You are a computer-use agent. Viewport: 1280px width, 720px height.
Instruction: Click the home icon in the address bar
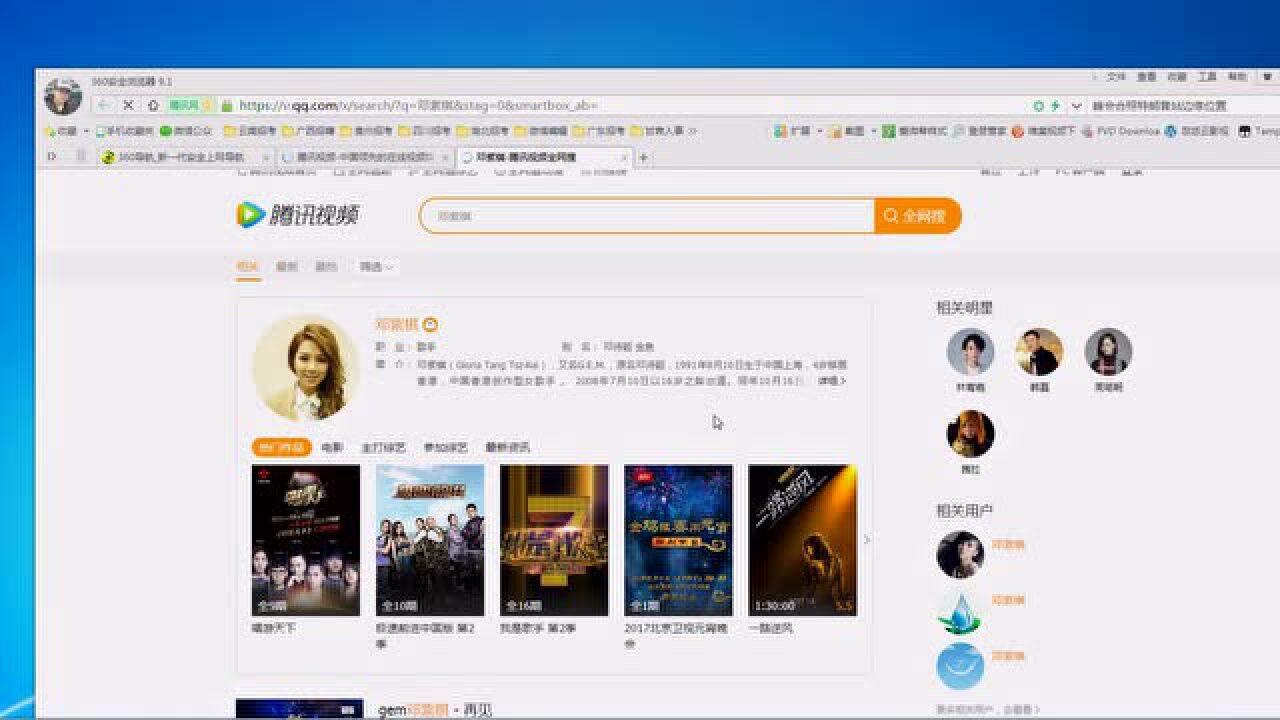click(x=153, y=105)
